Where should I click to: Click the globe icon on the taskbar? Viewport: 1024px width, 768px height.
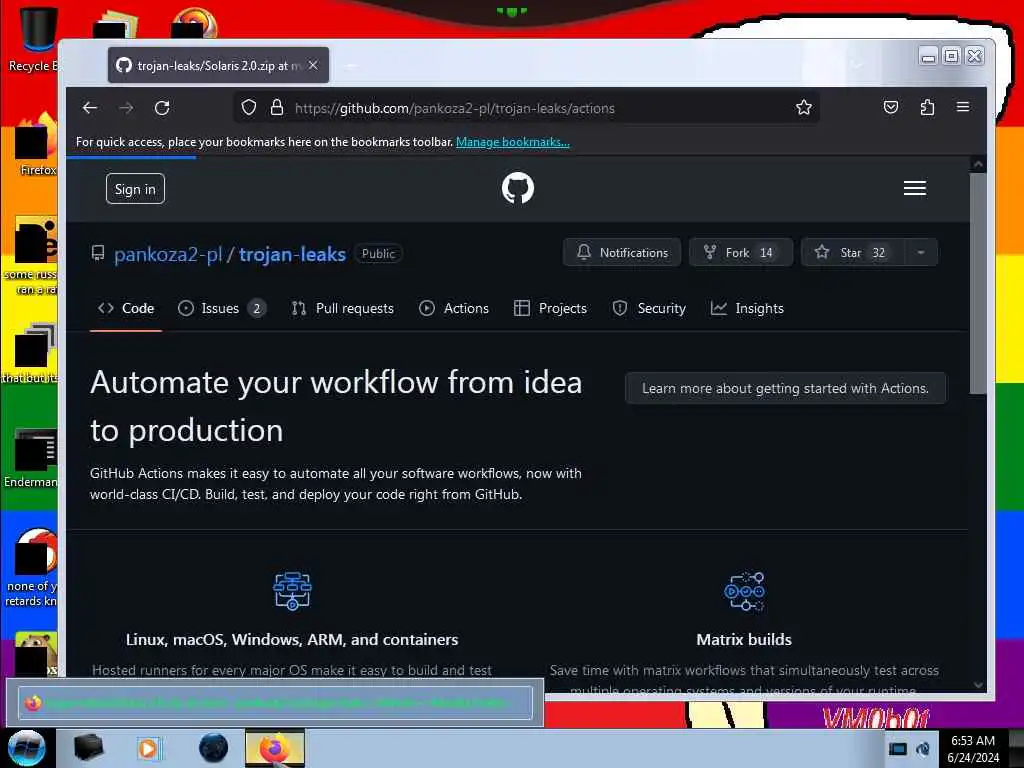(x=214, y=748)
